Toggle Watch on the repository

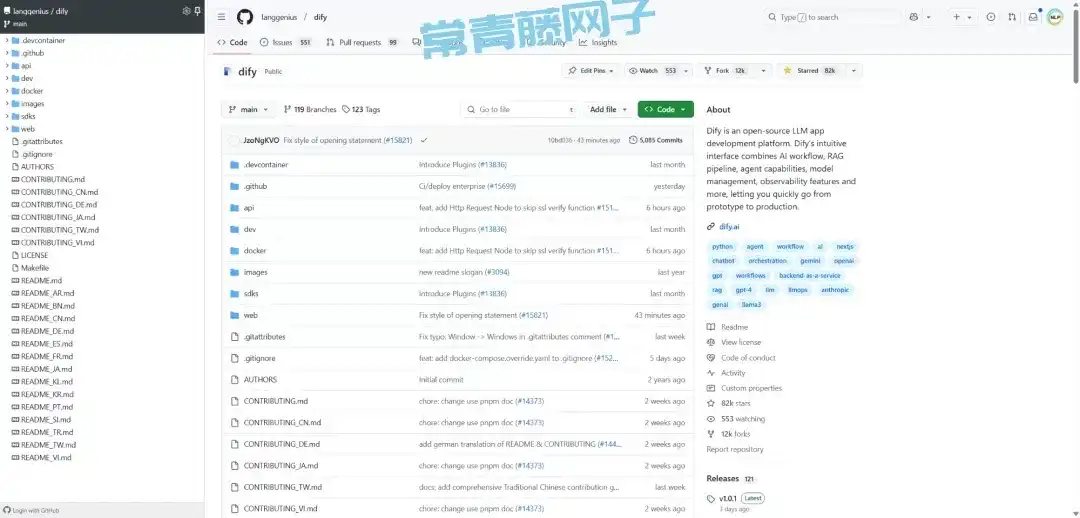652,71
